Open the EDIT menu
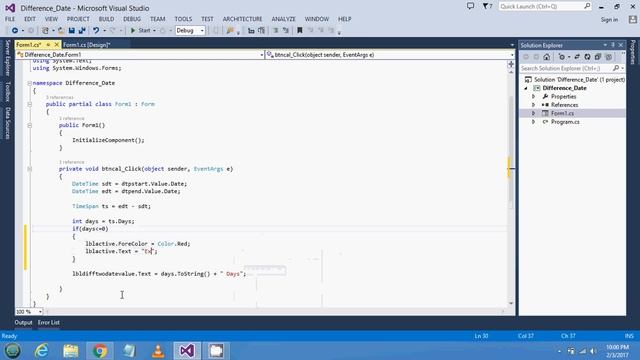The height and width of the screenshot is (360, 640). click(x=30, y=19)
